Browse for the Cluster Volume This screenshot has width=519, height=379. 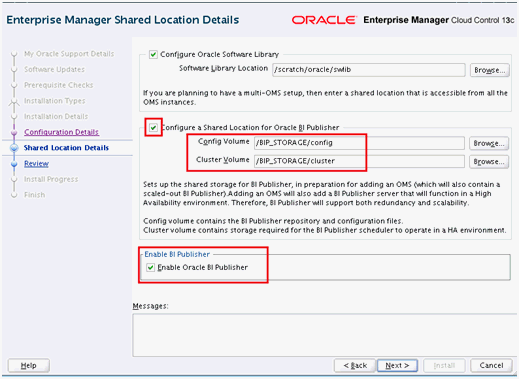coord(489,161)
